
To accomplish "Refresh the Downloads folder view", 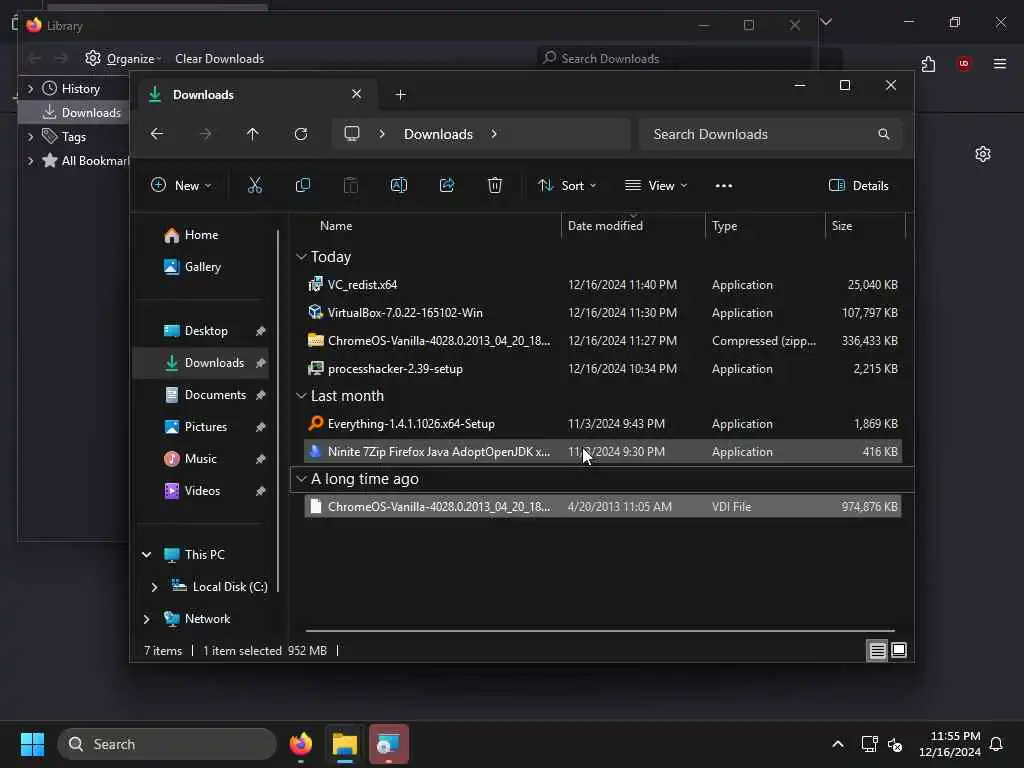I will pyautogui.click(x=301, y=134).
